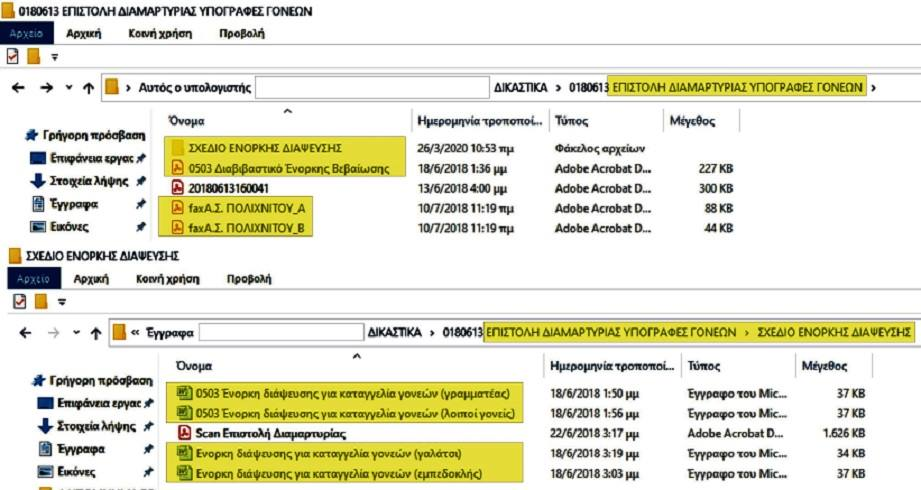Click the Up arrow beside Αυτός ο υπολογιστής
The width and height of the screenshot is (921, 490).
click(x=89, y=88)
